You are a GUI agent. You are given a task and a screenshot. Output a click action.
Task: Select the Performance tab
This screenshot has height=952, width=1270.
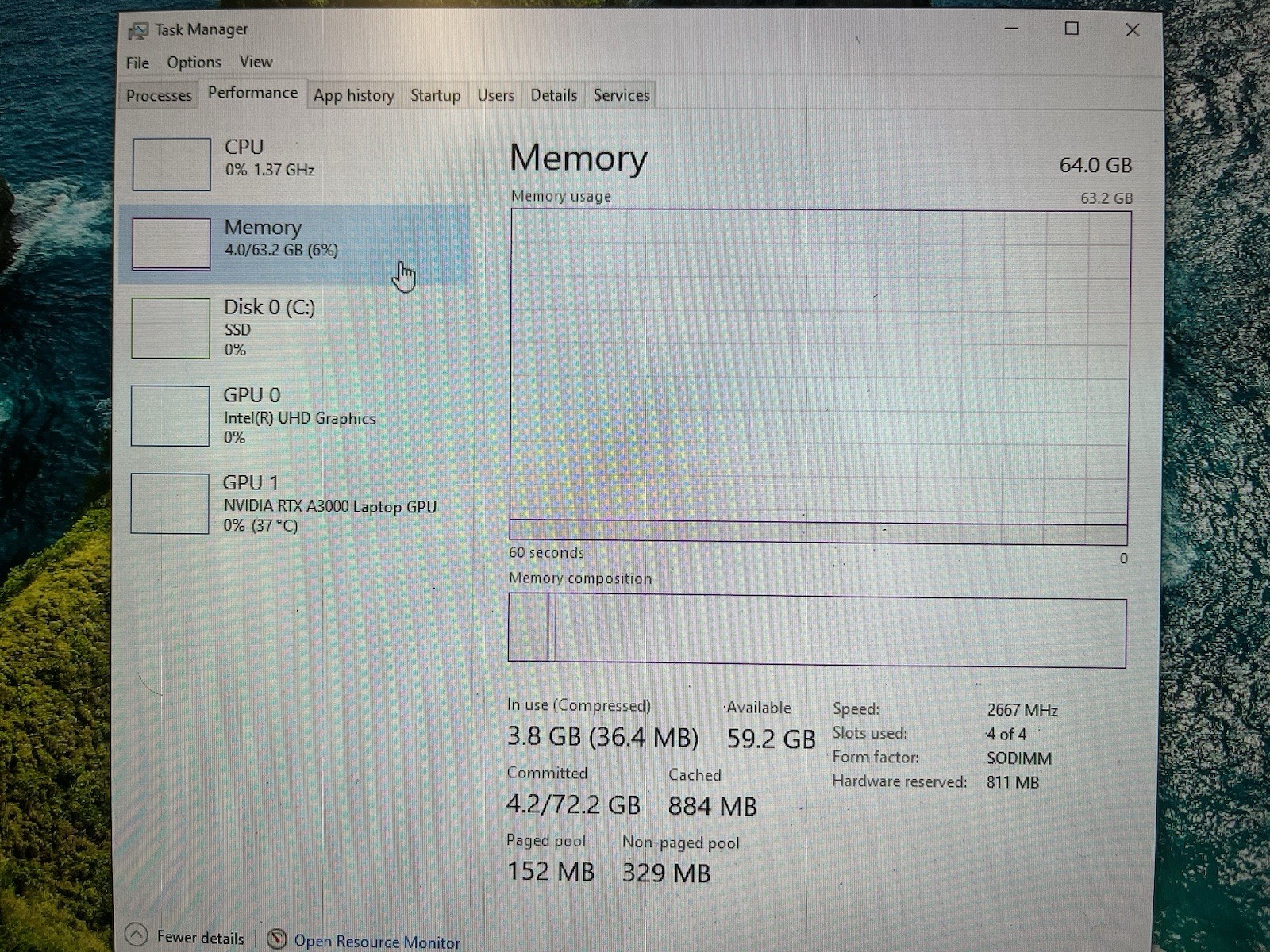click(x=252, y=93)
